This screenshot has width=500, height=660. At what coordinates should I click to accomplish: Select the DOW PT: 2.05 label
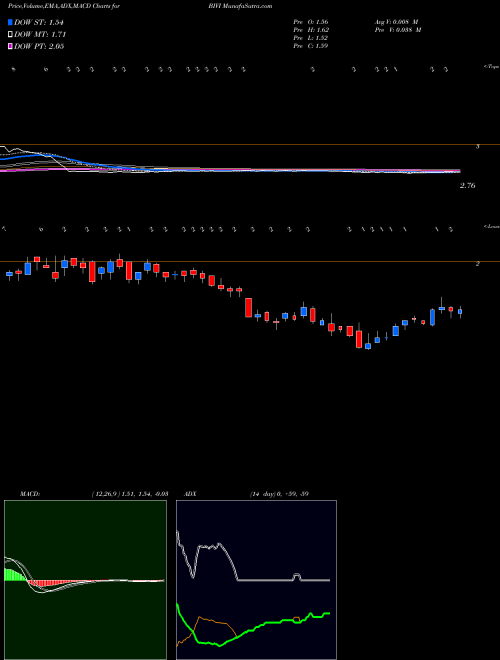tap(39, 46)
